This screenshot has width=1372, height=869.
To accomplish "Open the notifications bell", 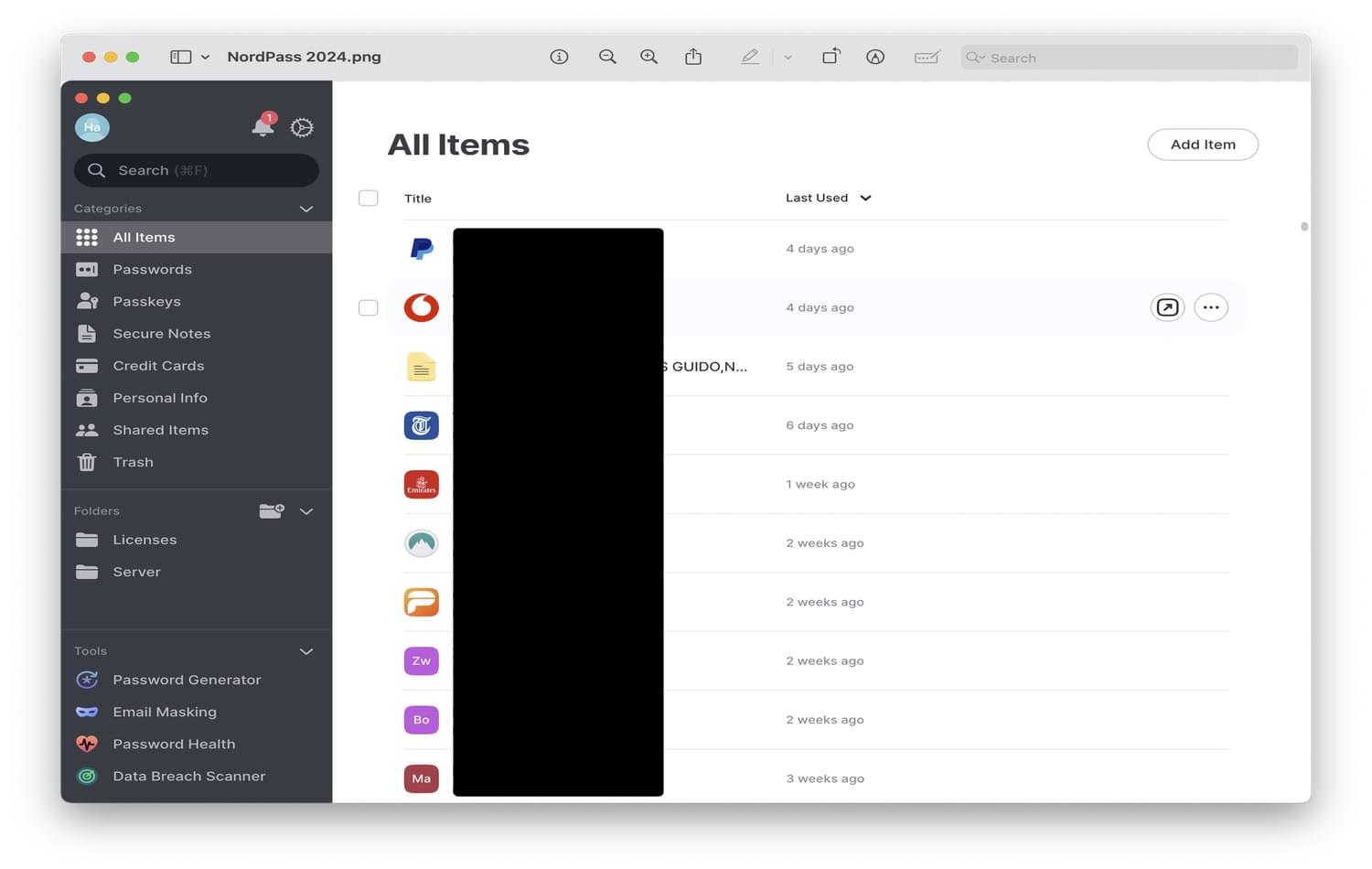I will click(x=263, y=126).
